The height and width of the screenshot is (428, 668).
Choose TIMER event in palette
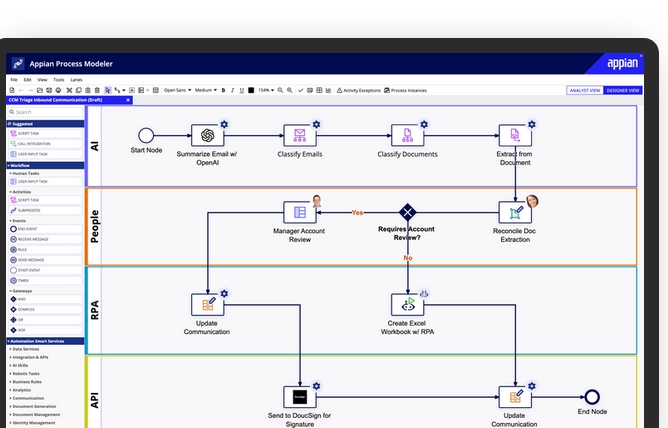coord(45,281)
